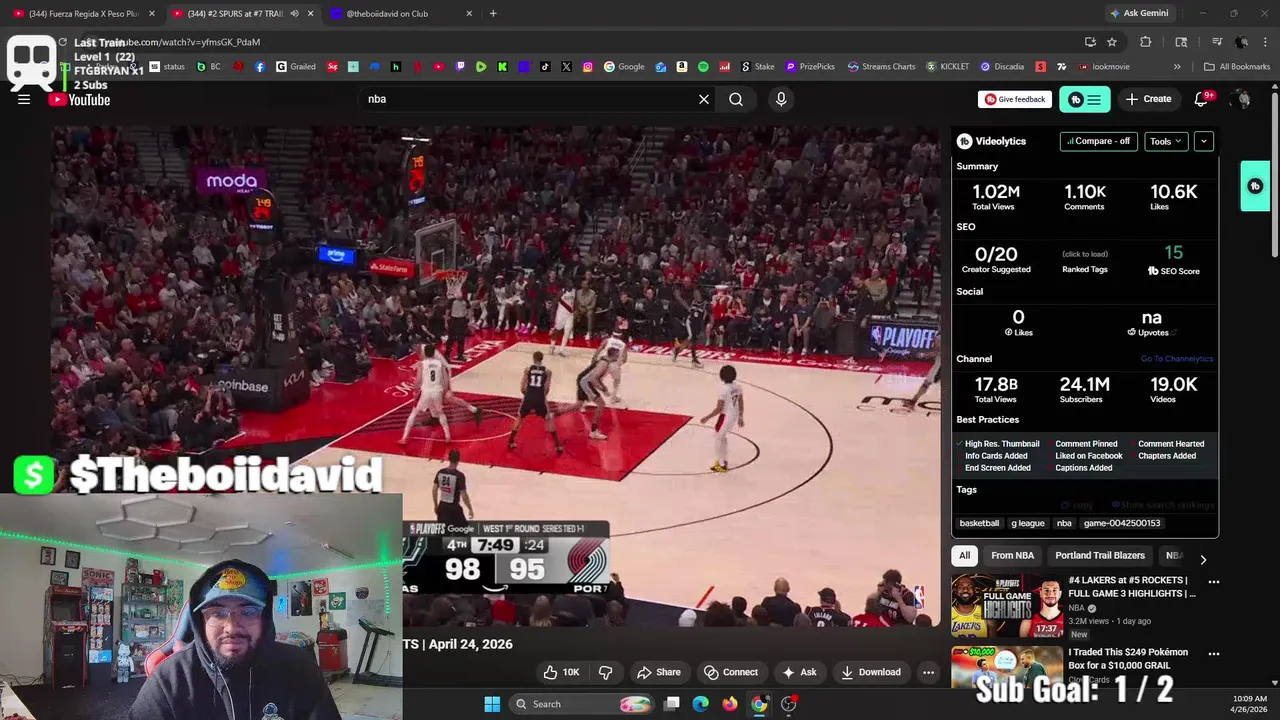Screen dimensions: 1280x720
Task: Click the Ask button
Action: (799, 672)
